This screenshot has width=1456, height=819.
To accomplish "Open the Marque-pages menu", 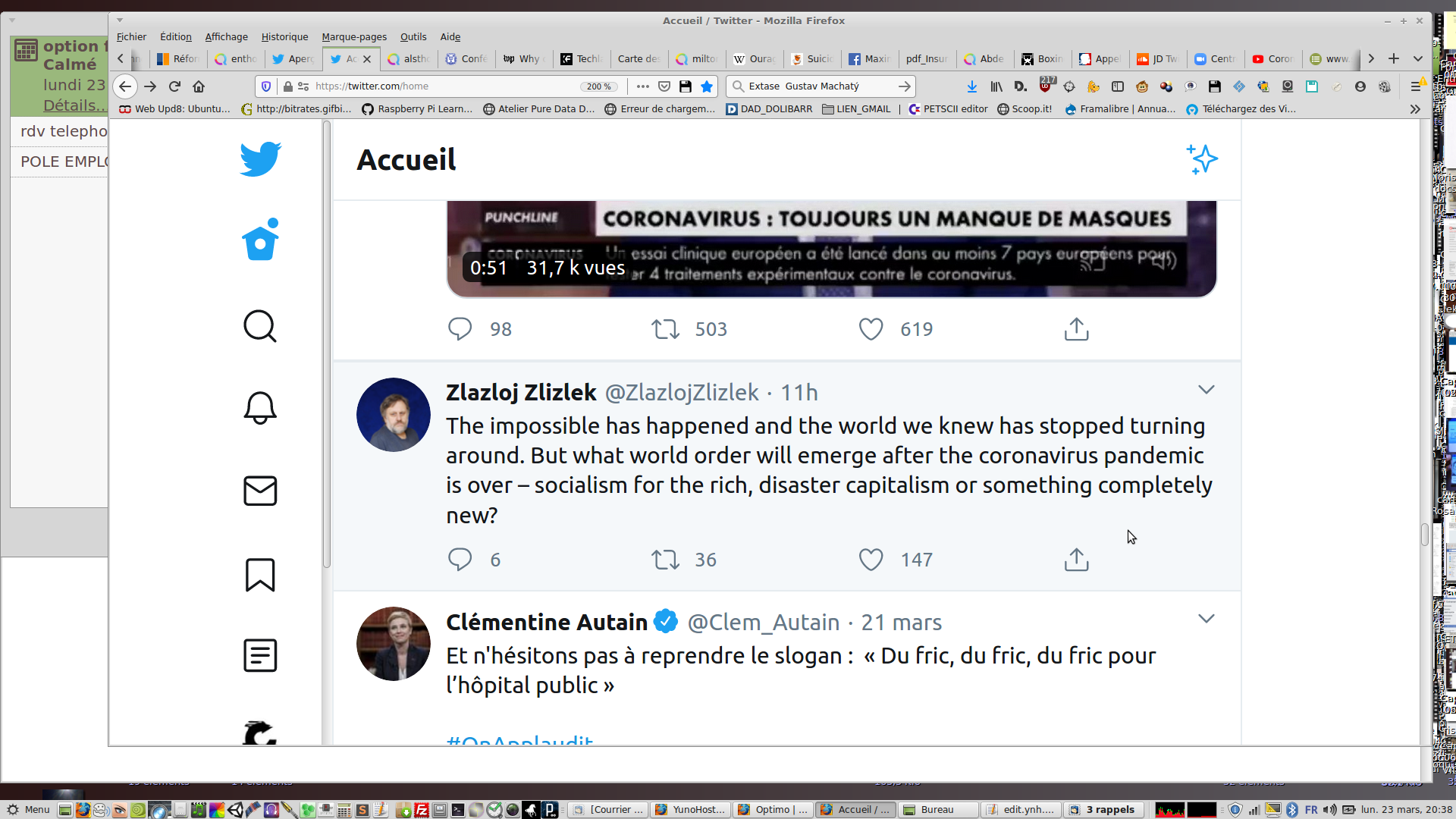I will (x=354, y=36).
